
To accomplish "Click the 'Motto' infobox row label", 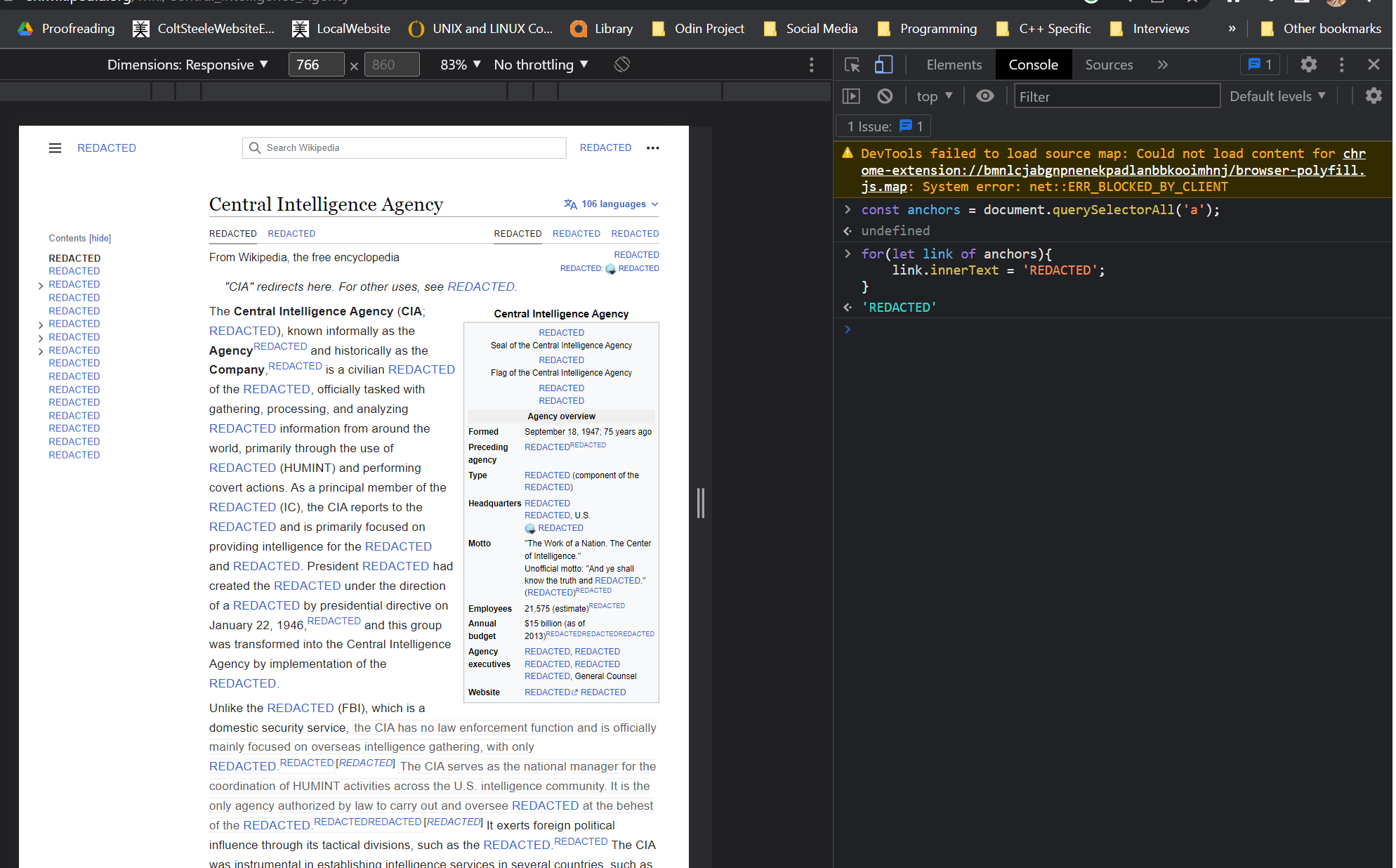I will coord(480,544).
